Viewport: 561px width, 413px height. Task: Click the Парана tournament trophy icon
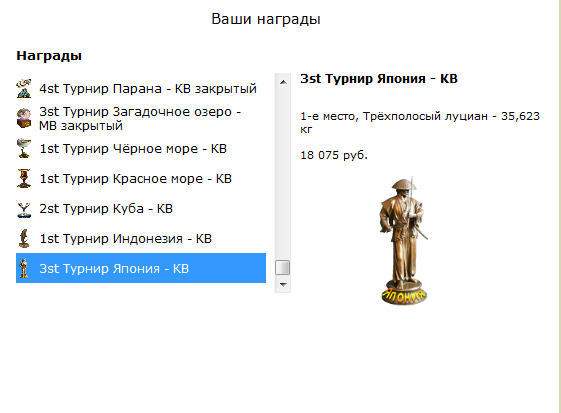pos(24,88)
